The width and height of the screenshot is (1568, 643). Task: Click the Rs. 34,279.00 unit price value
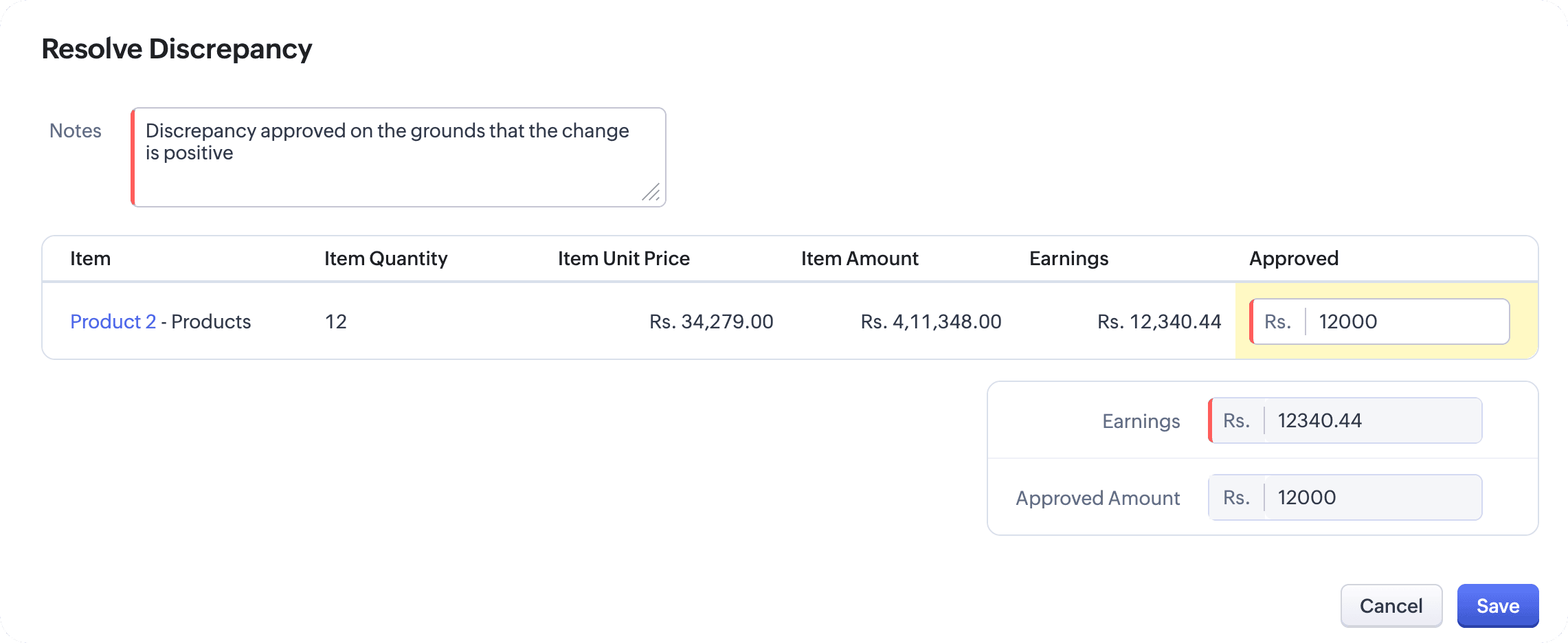711,321
